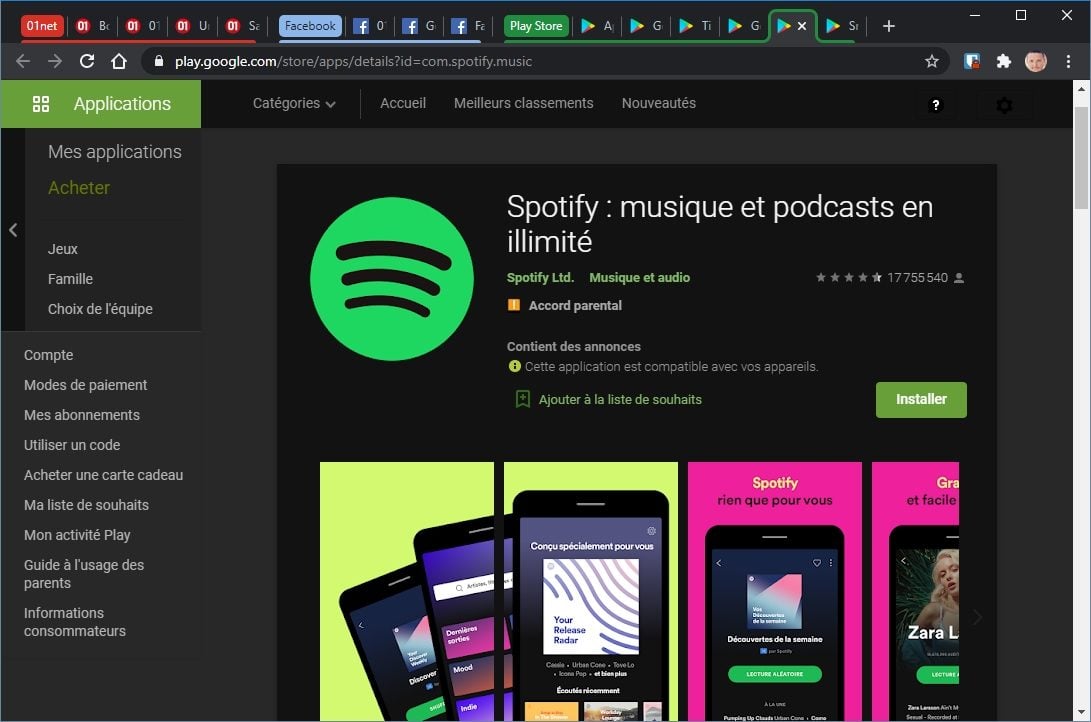Open the Play Store help question mark
Image resolution: width=1091 pixels, height=722 pixels.
935,105
